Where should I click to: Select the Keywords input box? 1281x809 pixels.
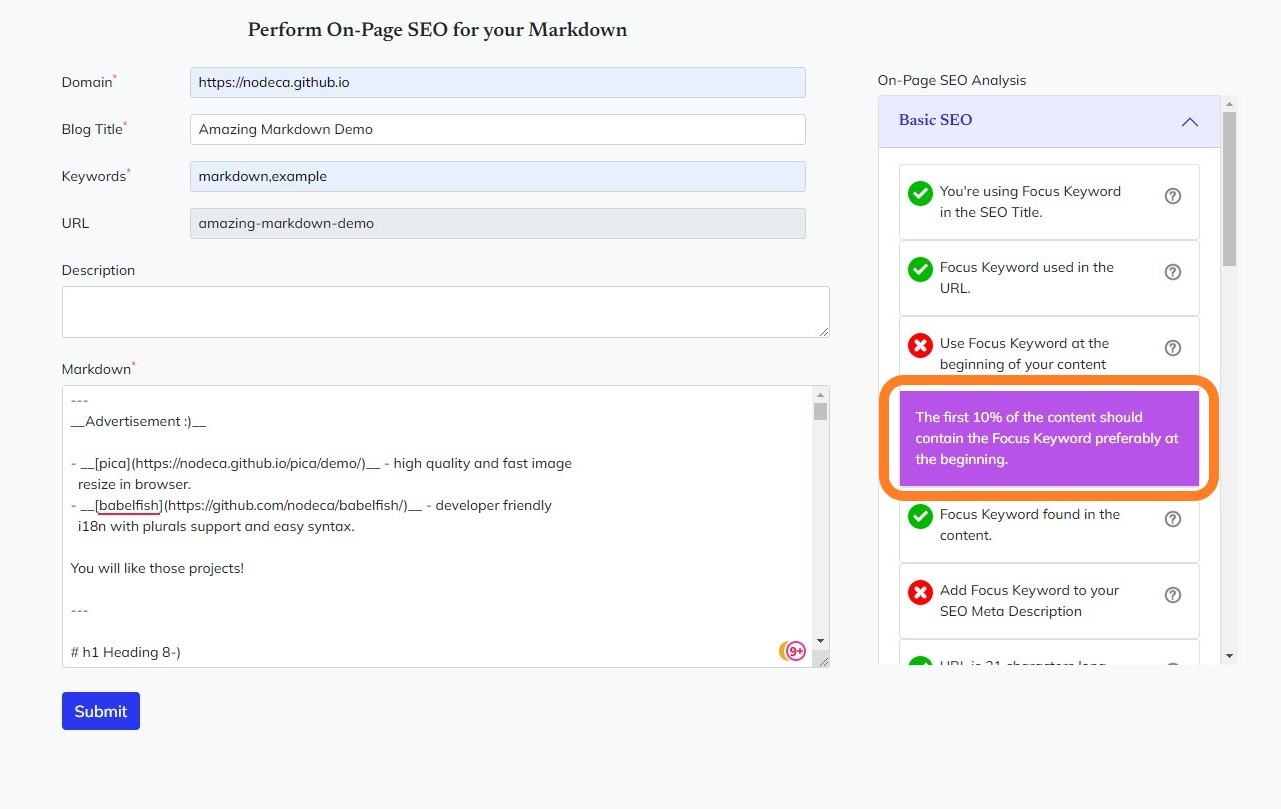(x=497, y=176)
